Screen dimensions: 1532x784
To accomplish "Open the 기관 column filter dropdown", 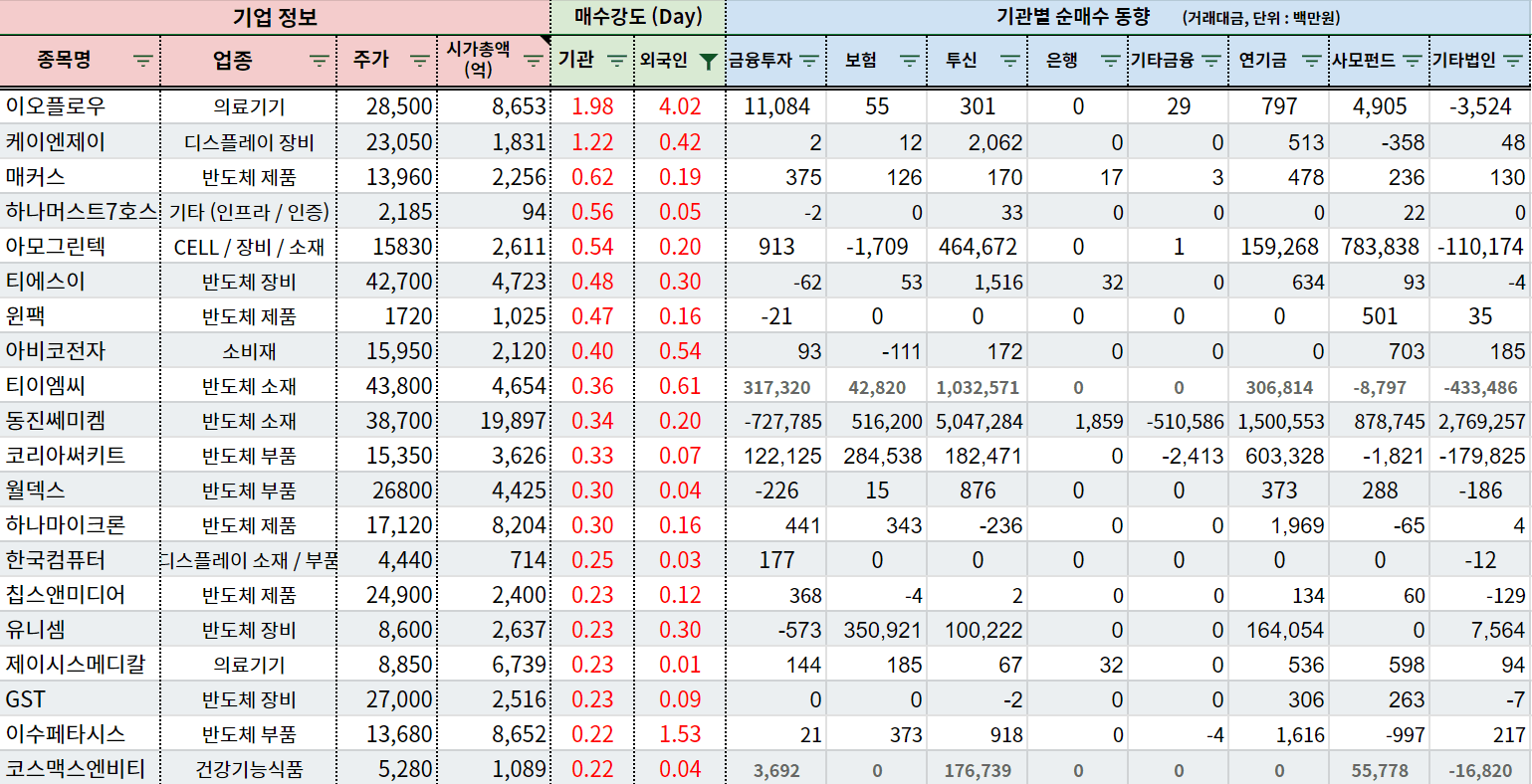I will pyautogui.click(x=617, y=62).
